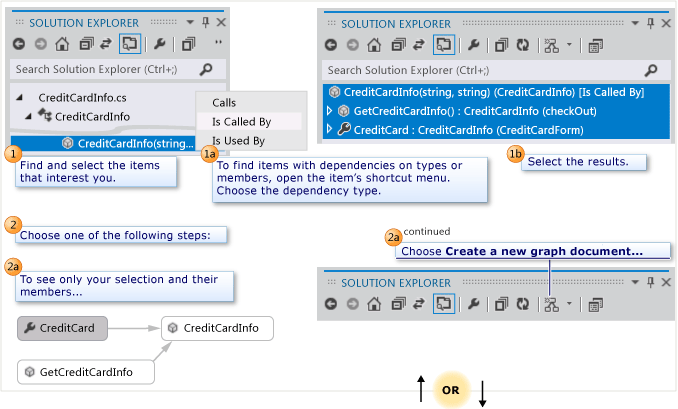Toggle highlighted toolbar icon in Is Called By results panel

tap(444, 45)
